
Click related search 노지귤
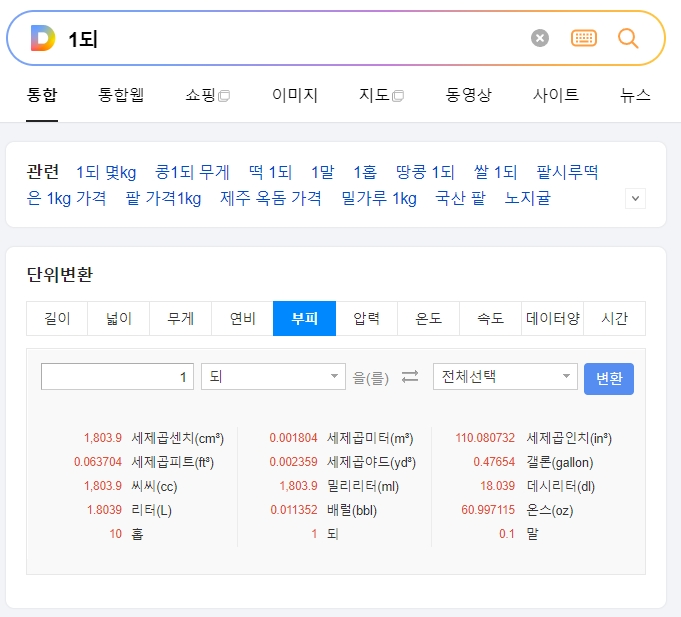point(528,198)
